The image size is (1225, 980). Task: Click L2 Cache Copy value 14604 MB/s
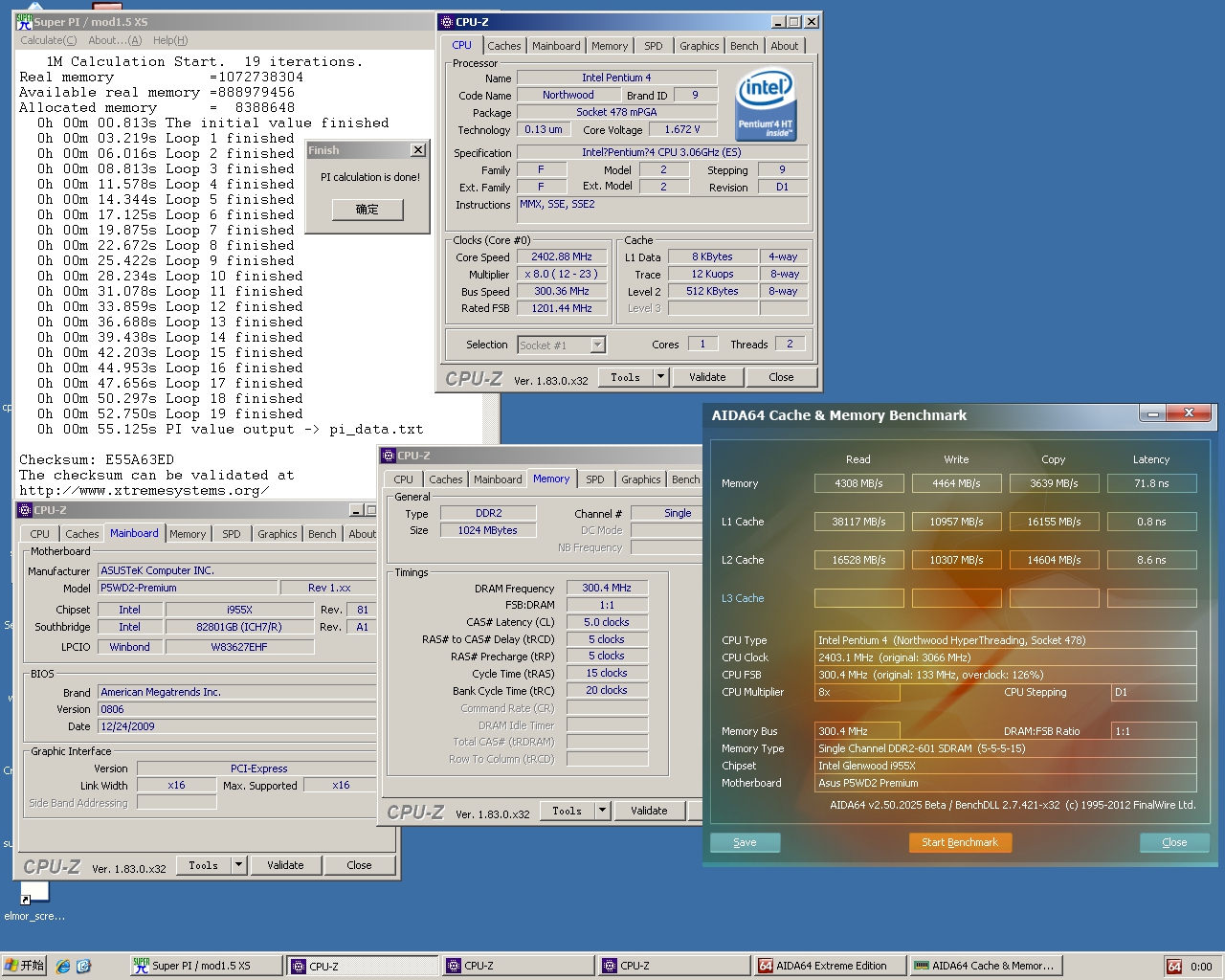[x=1055, y=560]
